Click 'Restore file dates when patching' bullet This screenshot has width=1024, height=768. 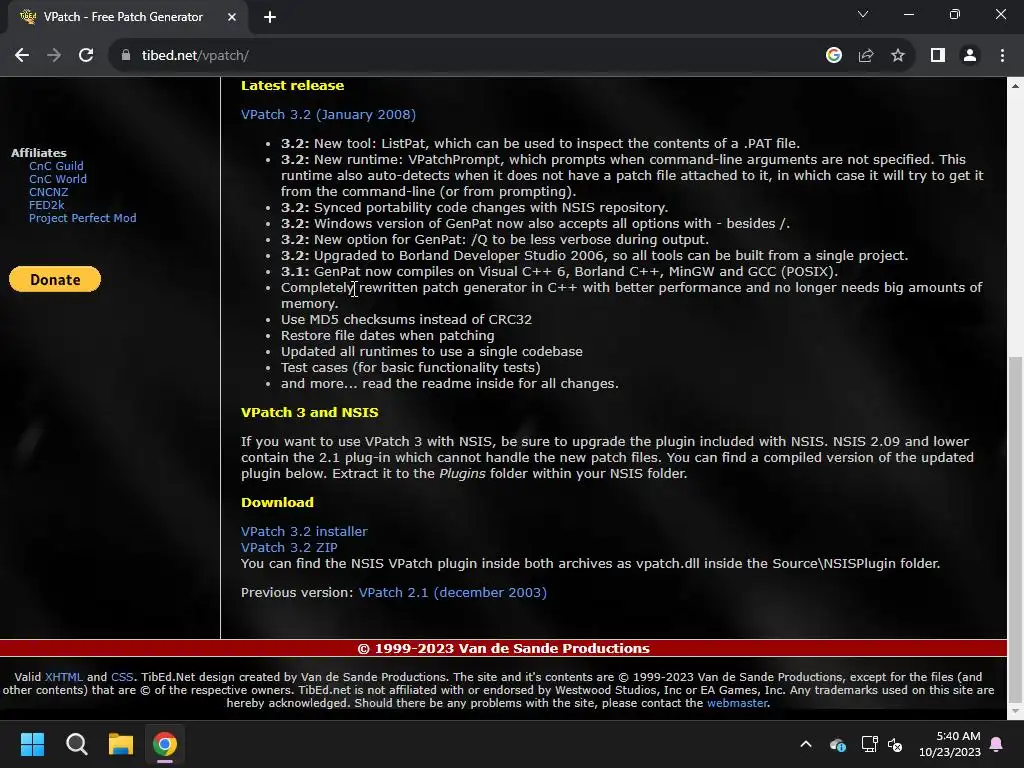click(x=387, y=336)
